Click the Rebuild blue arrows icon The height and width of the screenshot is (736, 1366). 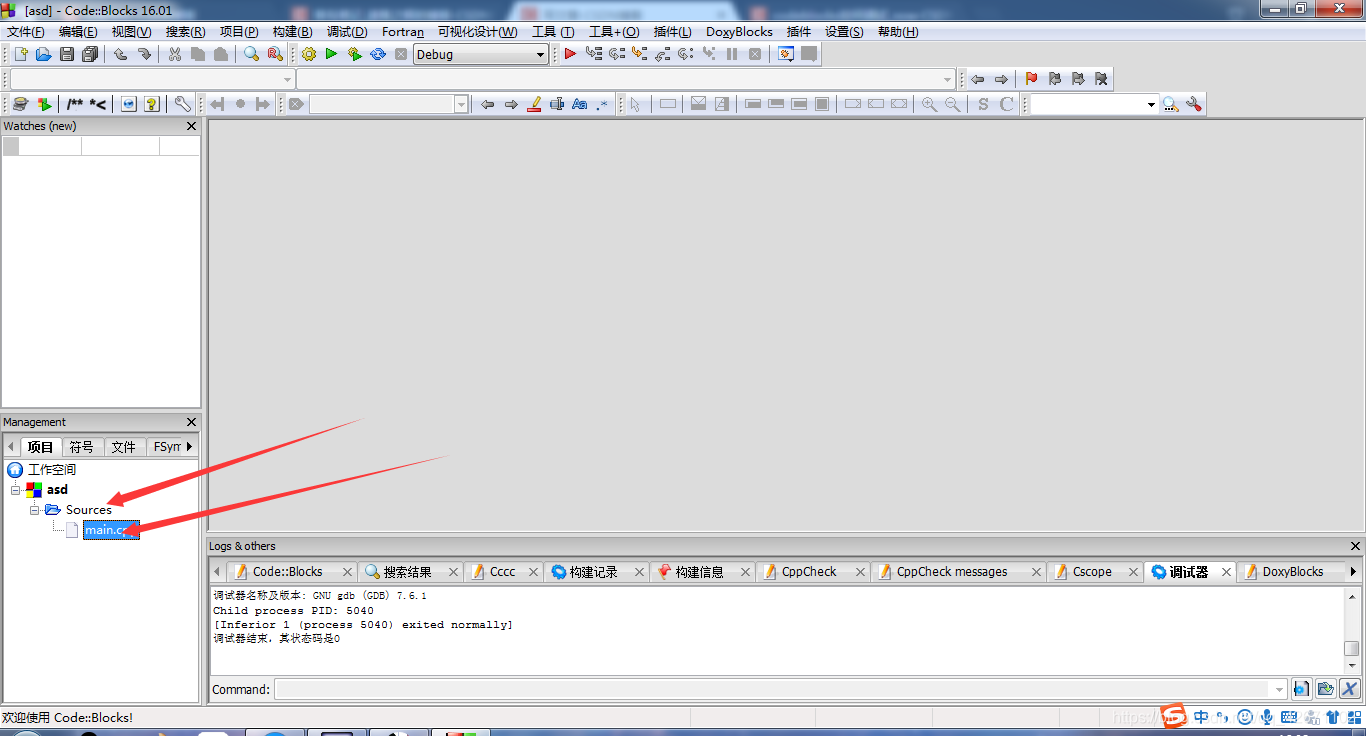click(378, 54)
